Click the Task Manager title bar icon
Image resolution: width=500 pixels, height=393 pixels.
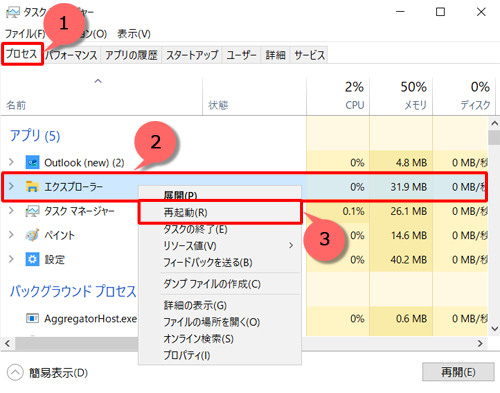pyautogui.click(x=13, y=12)
